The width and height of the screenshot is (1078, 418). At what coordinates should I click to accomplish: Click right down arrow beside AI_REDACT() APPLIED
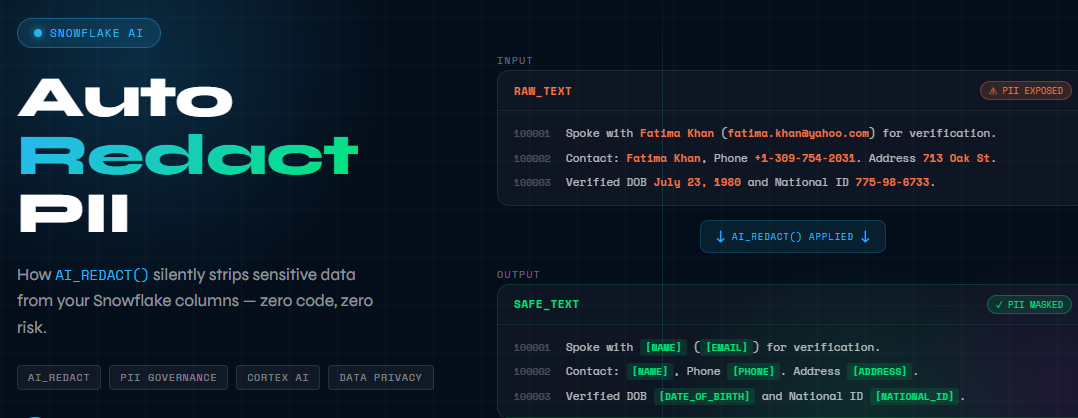pyautogui.click(x=865, y=237)
